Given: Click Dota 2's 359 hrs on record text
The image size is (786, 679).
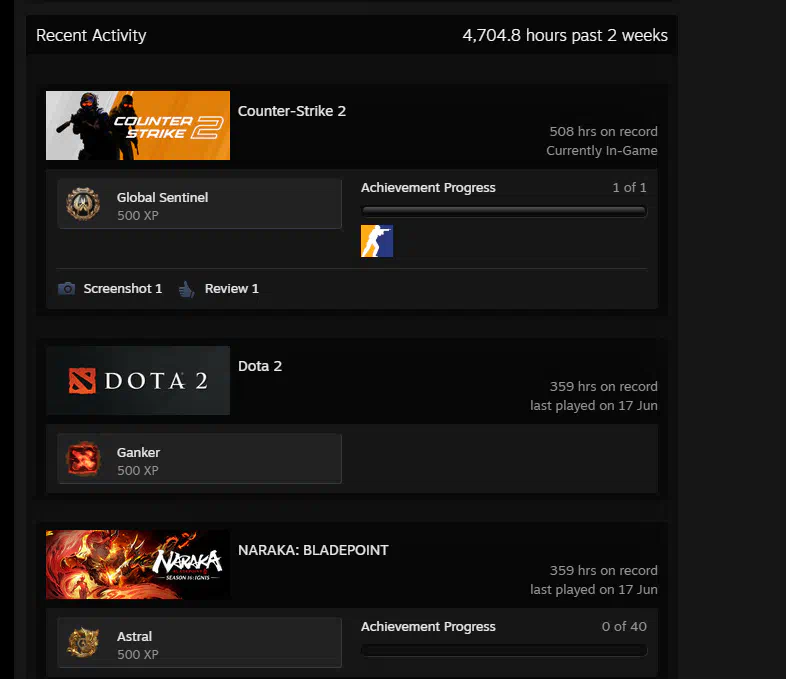Looking at the screenshot, I should (x=604, y=386).
